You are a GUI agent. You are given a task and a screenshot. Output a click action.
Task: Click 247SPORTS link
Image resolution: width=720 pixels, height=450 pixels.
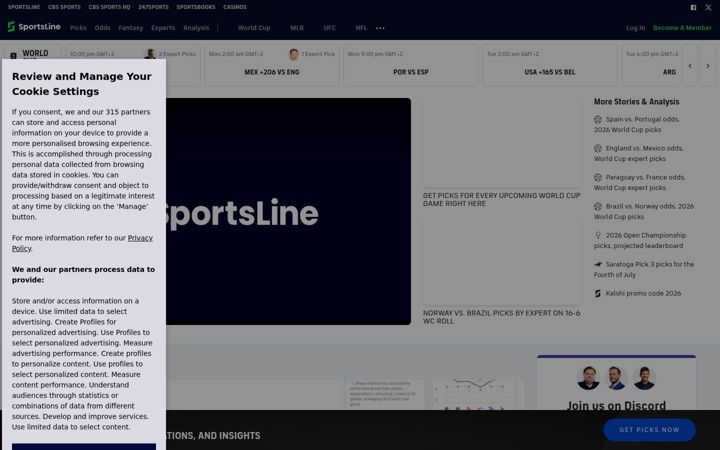coord(153,7)
